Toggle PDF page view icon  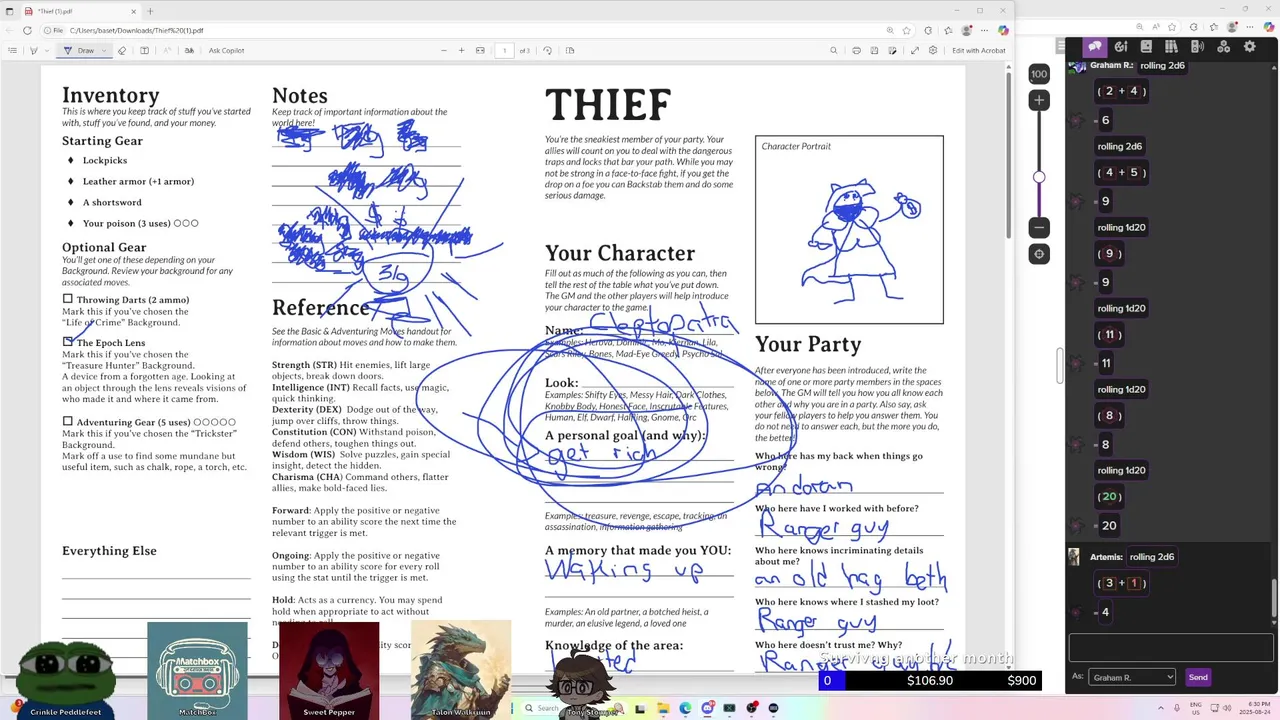click(x=570, y=50)
